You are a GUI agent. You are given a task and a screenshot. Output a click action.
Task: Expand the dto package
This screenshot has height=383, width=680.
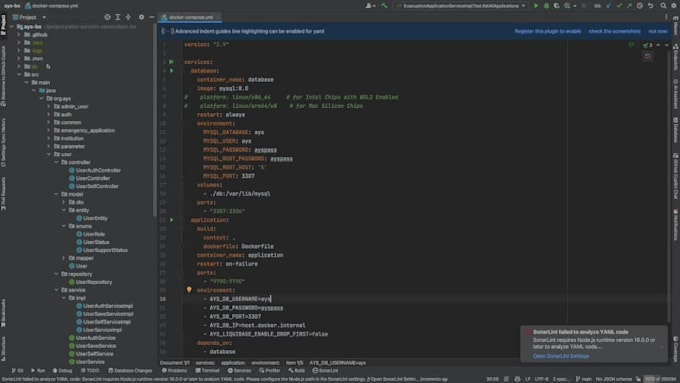[x=64, y=202]
